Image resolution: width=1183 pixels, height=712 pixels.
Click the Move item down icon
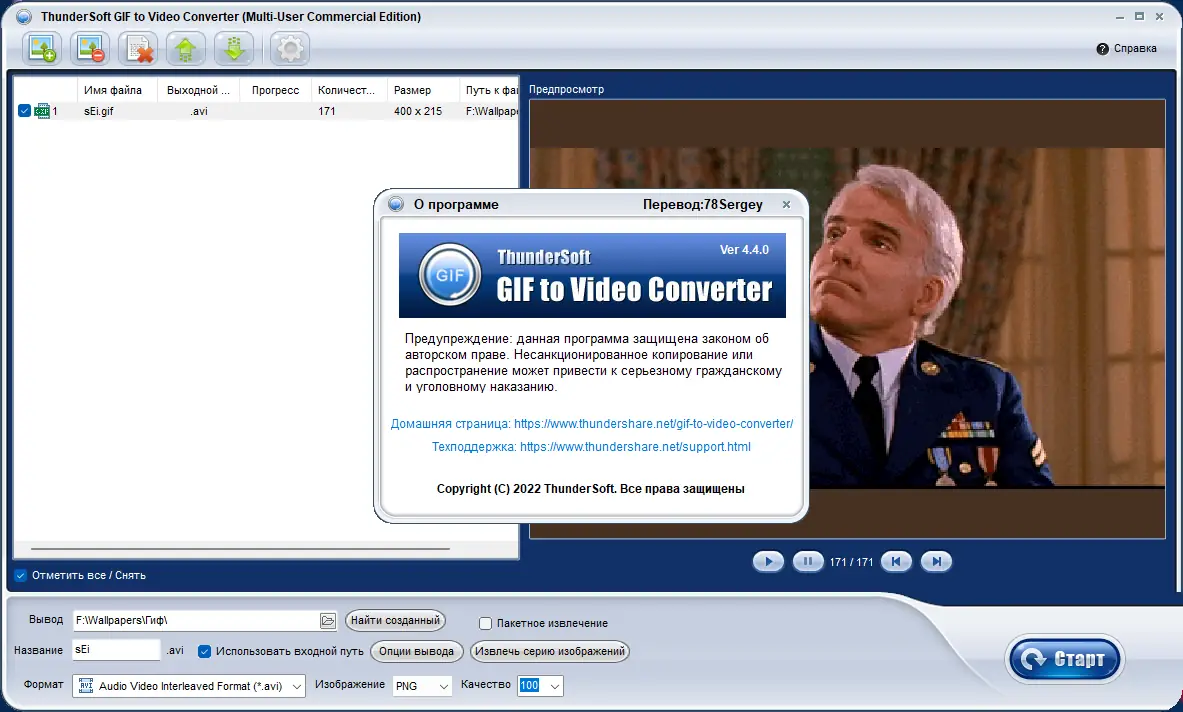[233, 48]
